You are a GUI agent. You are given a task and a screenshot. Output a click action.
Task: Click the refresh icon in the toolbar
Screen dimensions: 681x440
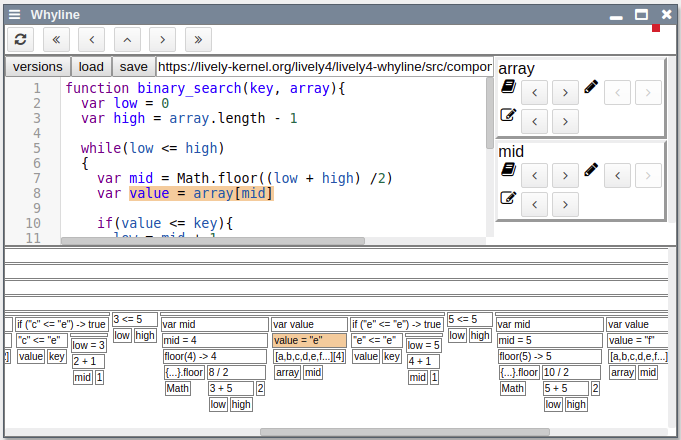(x=22, y=39)
